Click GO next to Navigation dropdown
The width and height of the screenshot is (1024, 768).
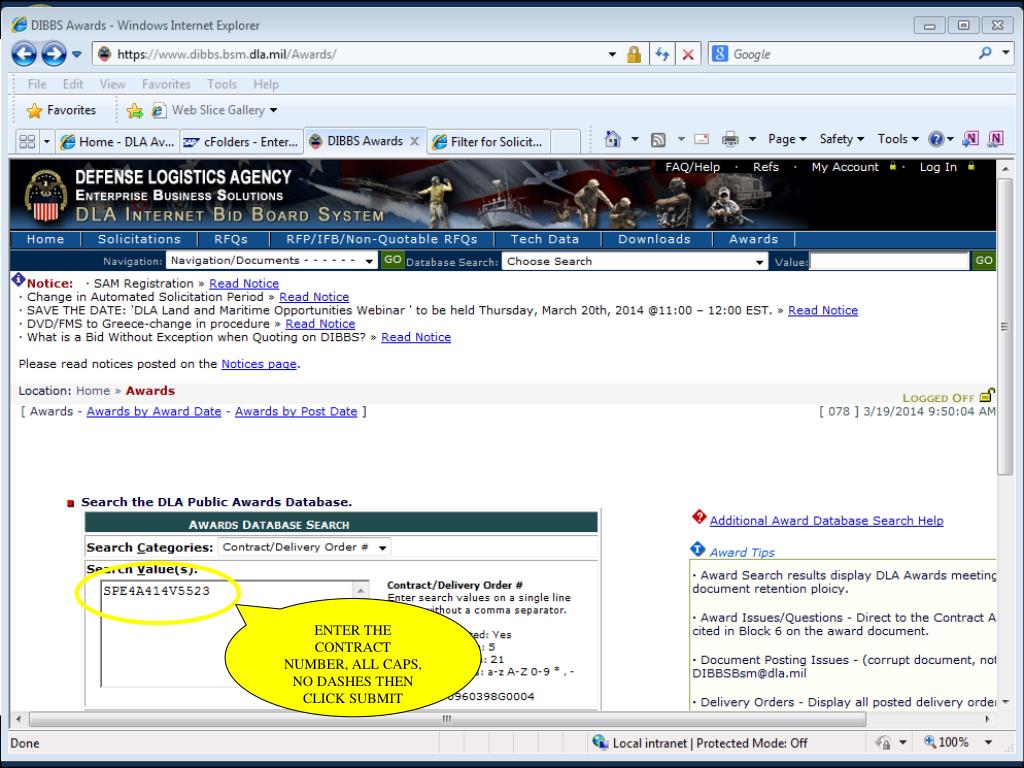[x=392, y=260]
